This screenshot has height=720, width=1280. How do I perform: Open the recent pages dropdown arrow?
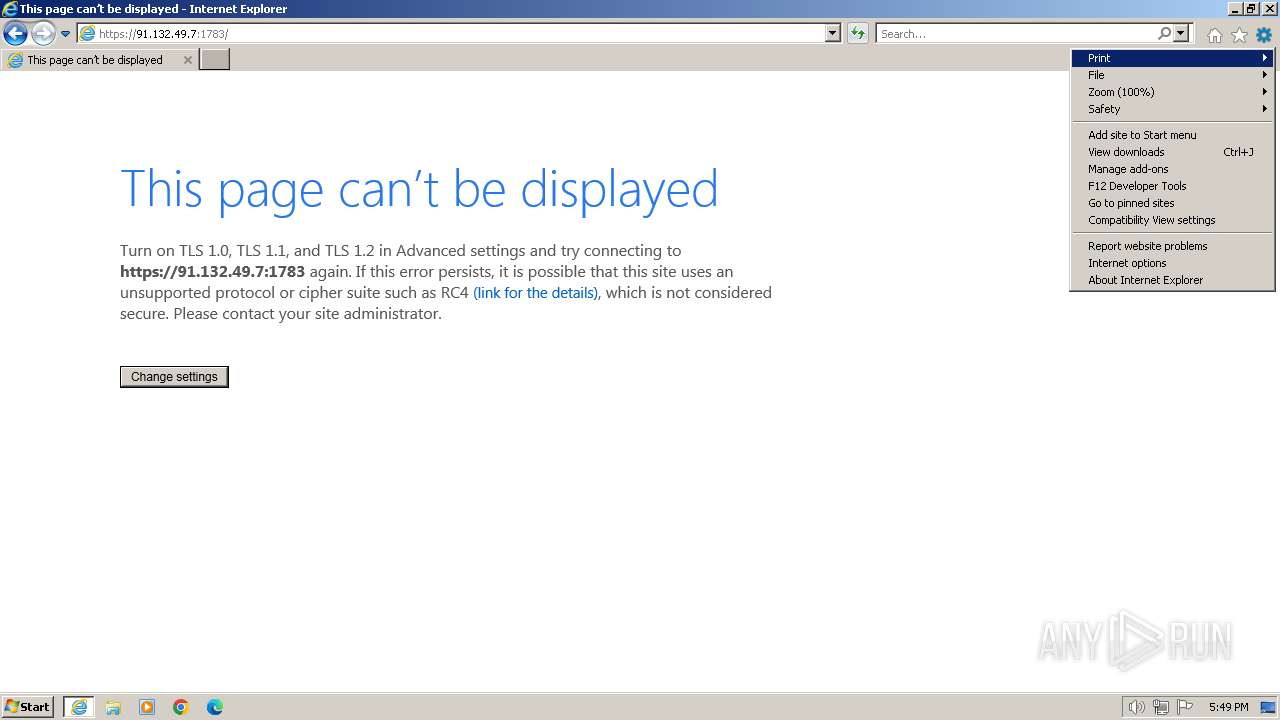pyautogui.click(x=66, y=34)
